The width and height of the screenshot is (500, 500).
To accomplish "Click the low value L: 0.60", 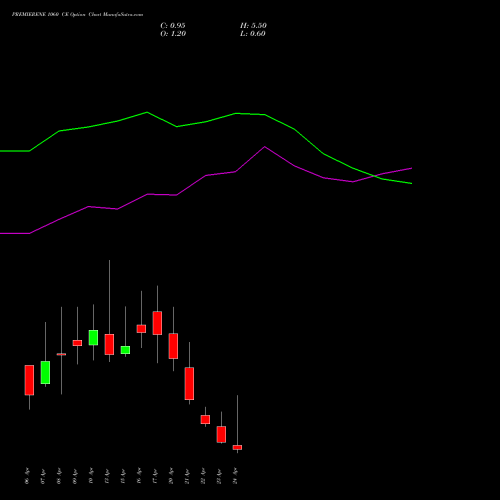I will [x=253, y=34].
